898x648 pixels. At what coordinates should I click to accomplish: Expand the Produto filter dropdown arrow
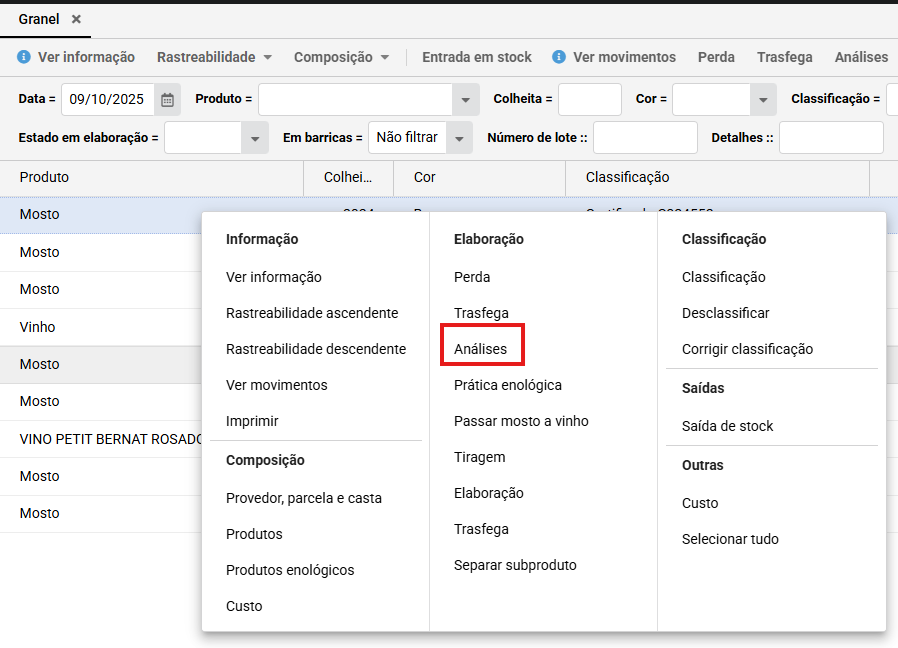pos(466,100)
